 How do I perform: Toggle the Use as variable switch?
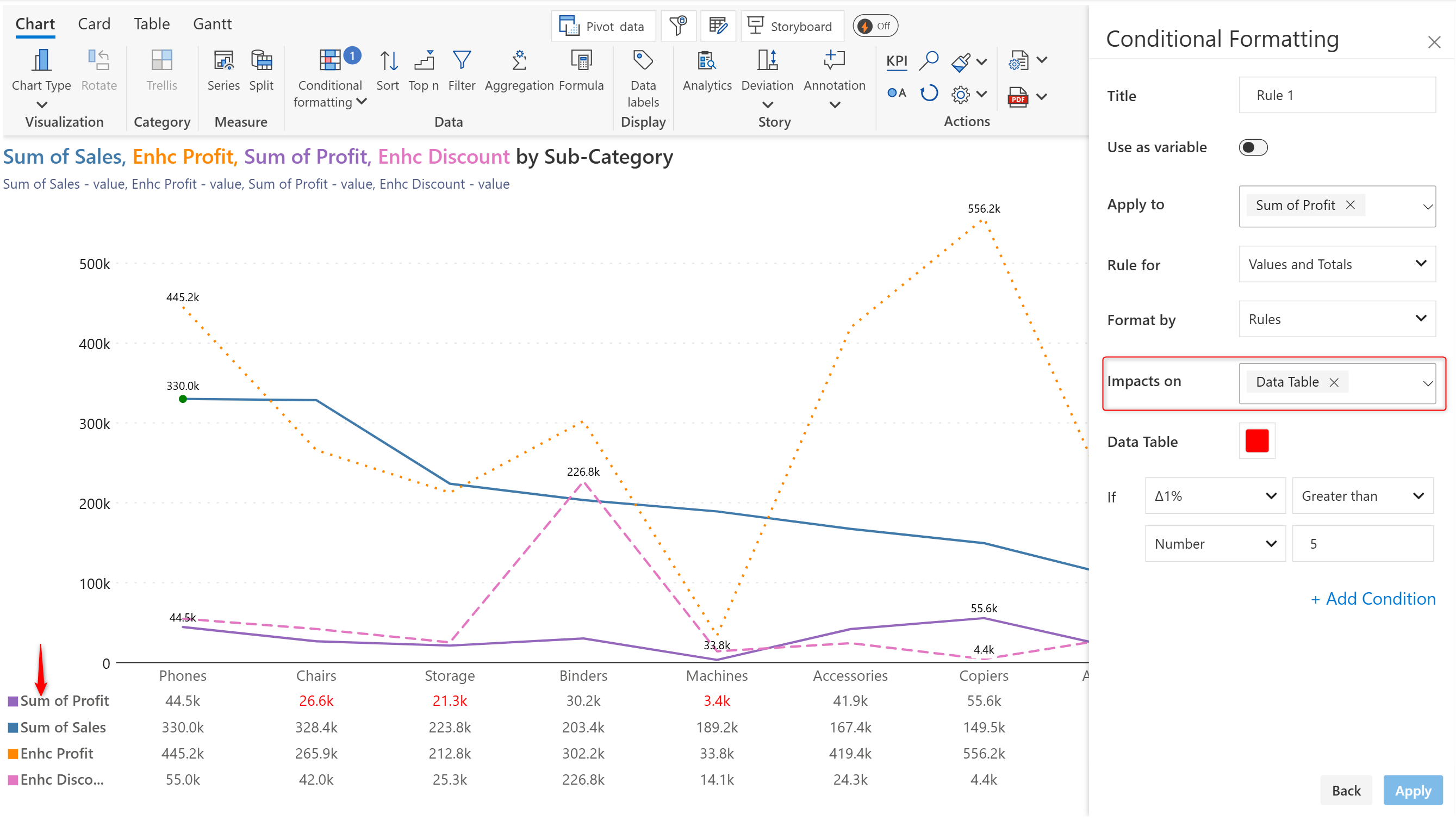(1253, 147)
